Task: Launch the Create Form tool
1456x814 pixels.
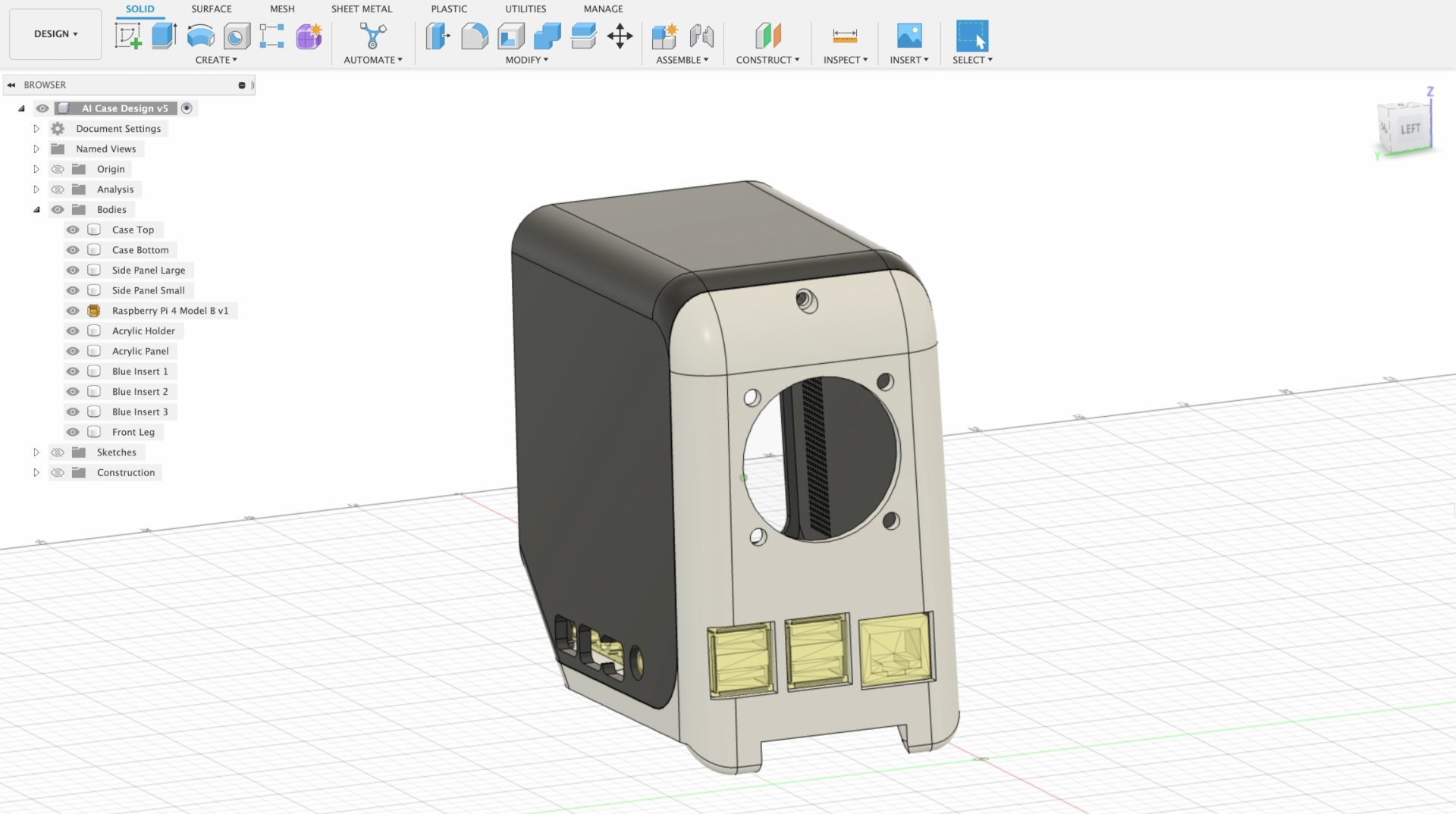Action: pyautogui.click(x=309, y=35)
